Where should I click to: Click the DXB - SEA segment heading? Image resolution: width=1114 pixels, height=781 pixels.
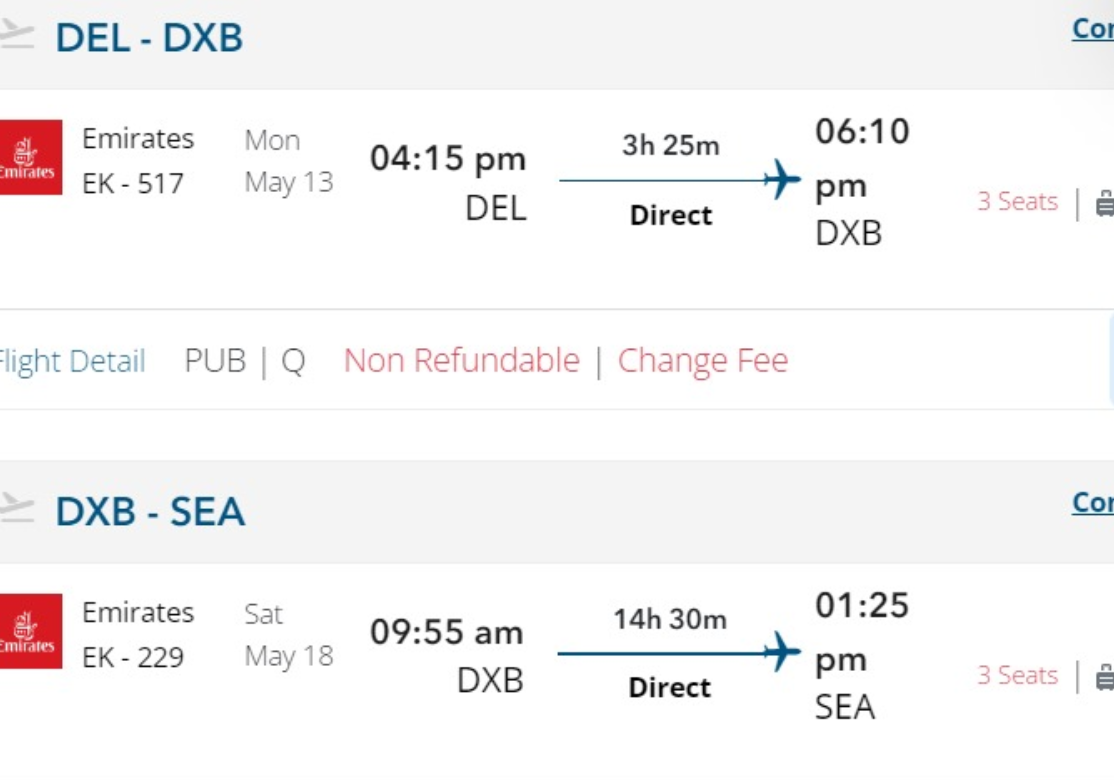(x=150, y=511)
